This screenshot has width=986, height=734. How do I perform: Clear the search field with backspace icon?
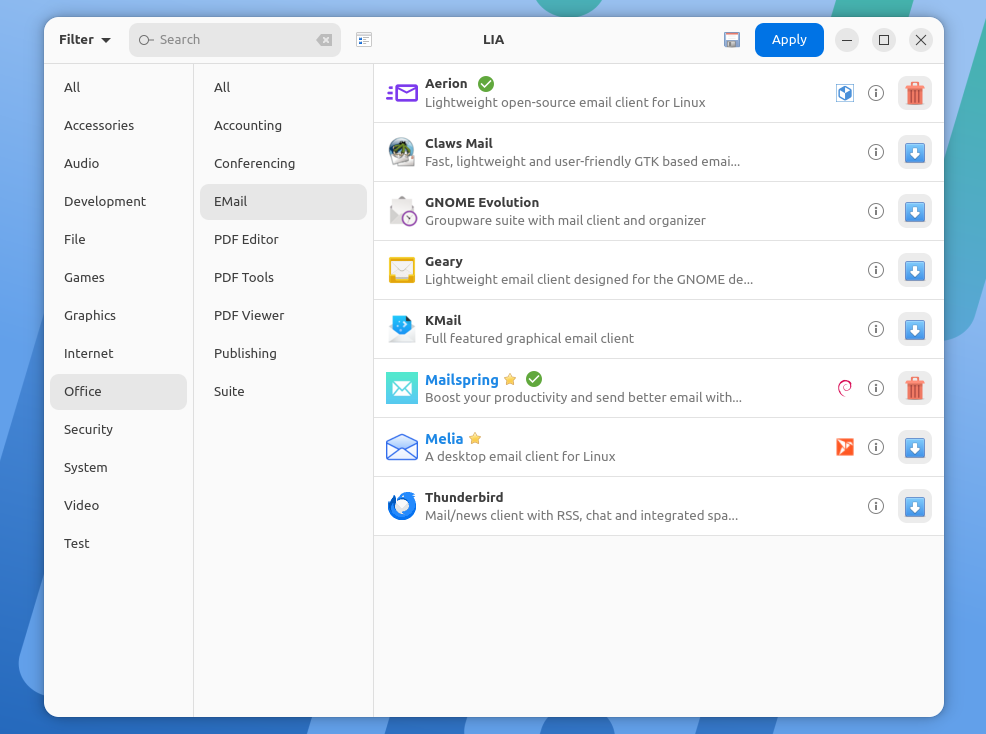coord(324,40)
